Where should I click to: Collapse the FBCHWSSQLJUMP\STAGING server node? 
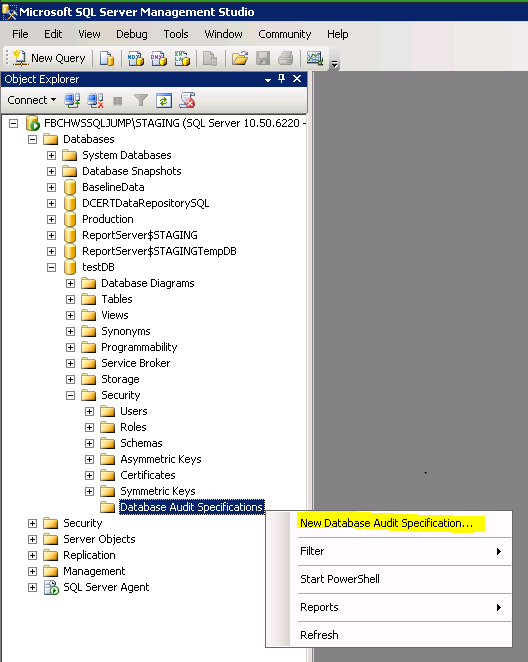point(14,124)
